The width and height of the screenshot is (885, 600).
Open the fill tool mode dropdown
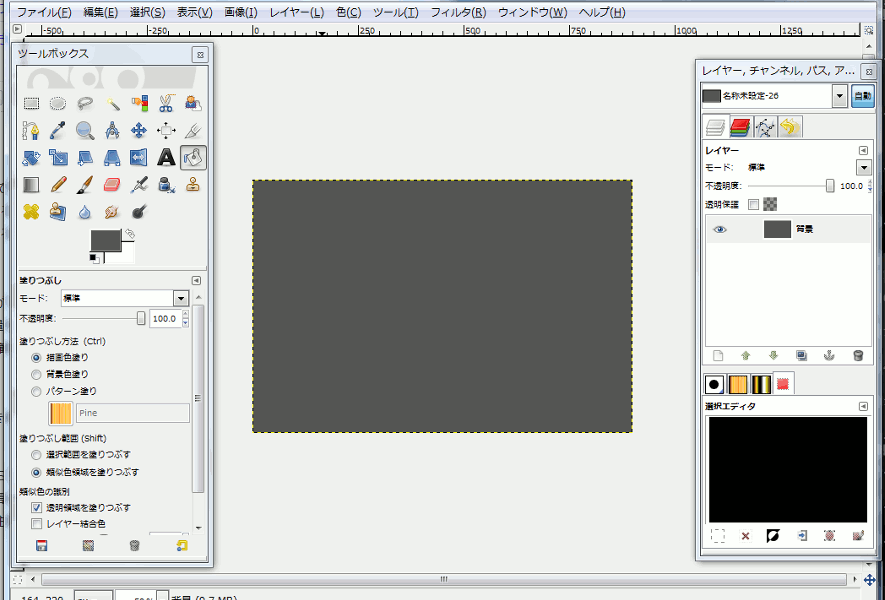point(180,297)
